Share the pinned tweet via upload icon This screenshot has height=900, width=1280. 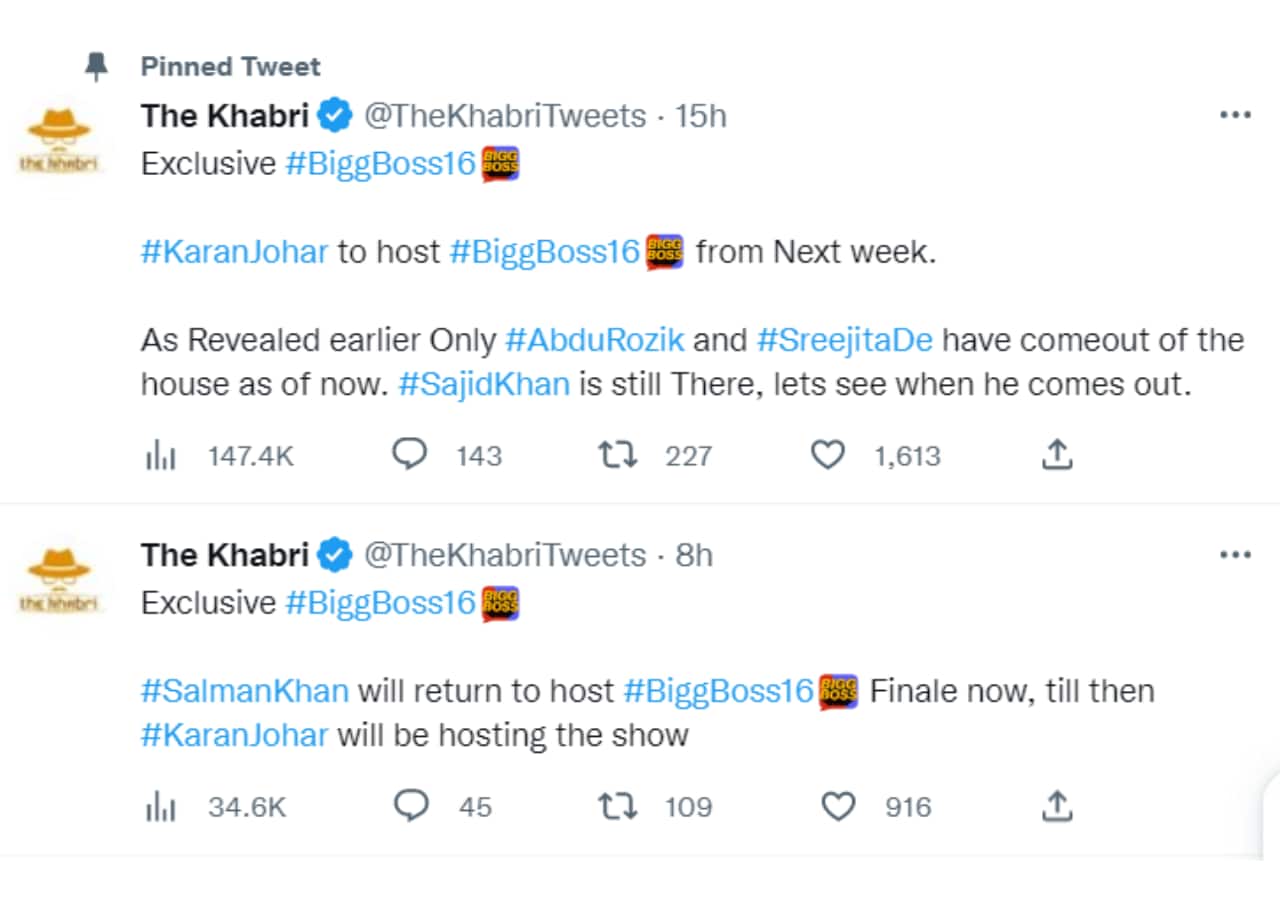coord(1057,456)
